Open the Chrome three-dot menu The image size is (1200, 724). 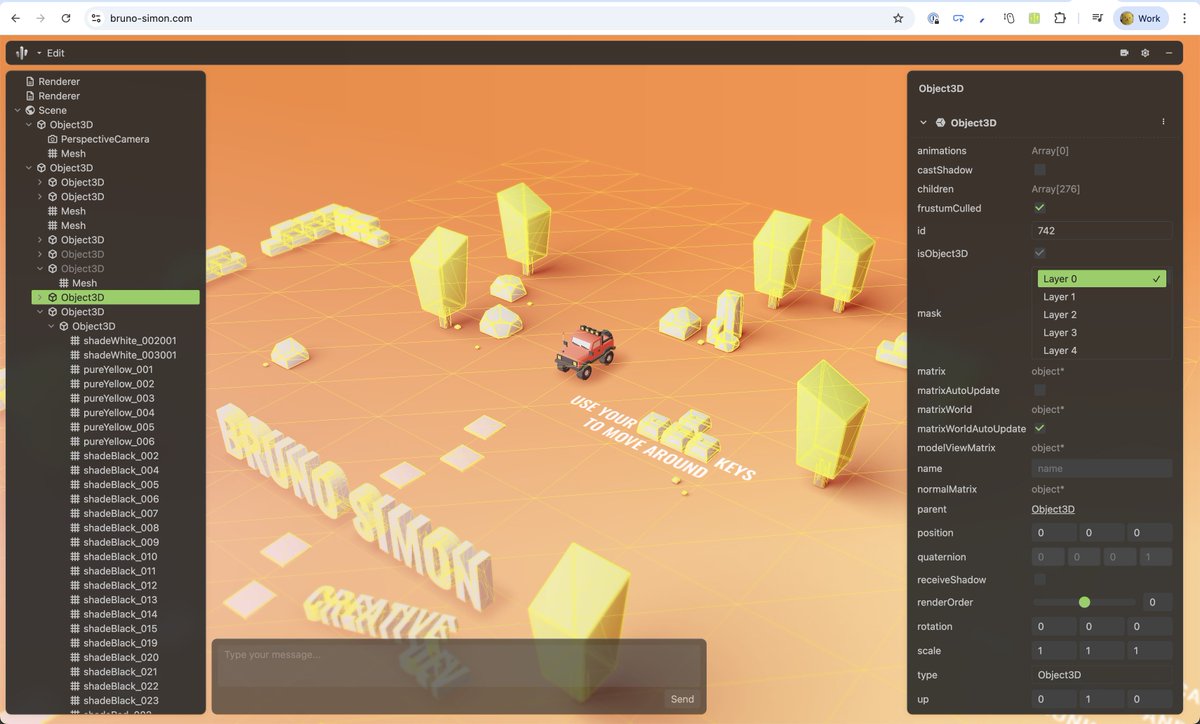1185,18
